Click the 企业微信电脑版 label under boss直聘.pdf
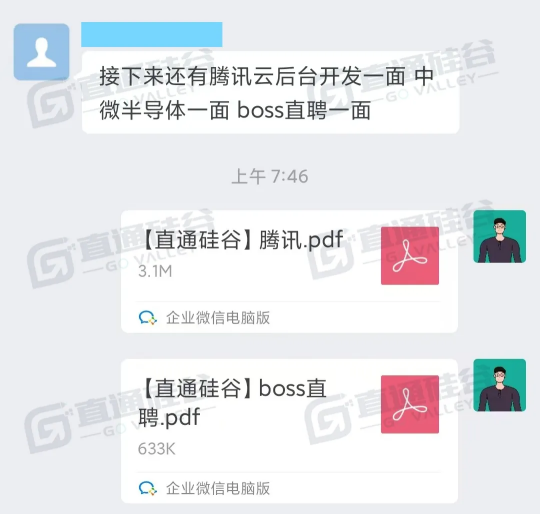Viewport: 540px width, 514px height. pyautogui.click(x=218, y=488)
